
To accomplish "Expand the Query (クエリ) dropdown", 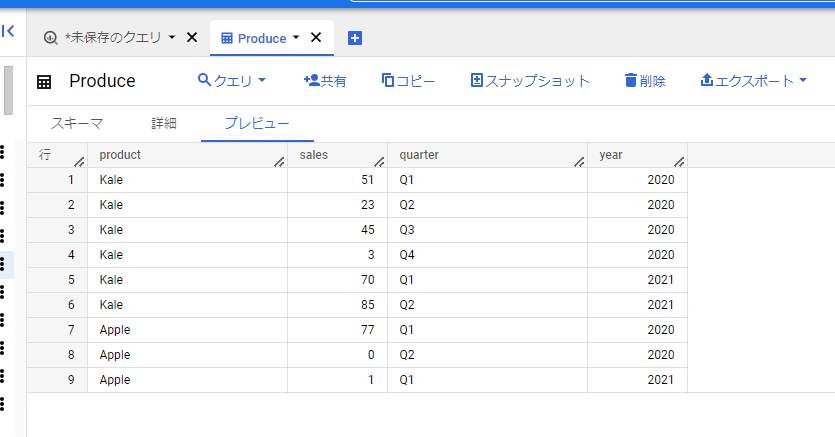I will [x=232, y=81].
